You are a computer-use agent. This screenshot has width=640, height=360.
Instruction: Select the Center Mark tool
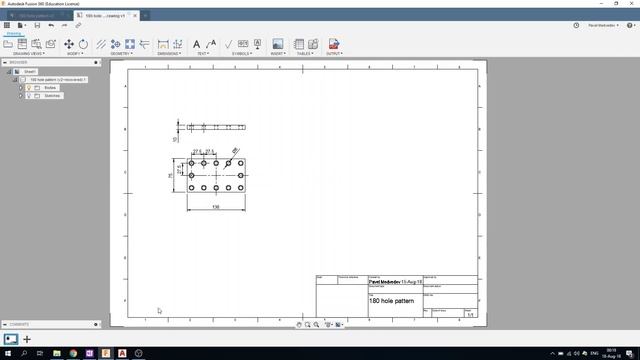116,44
